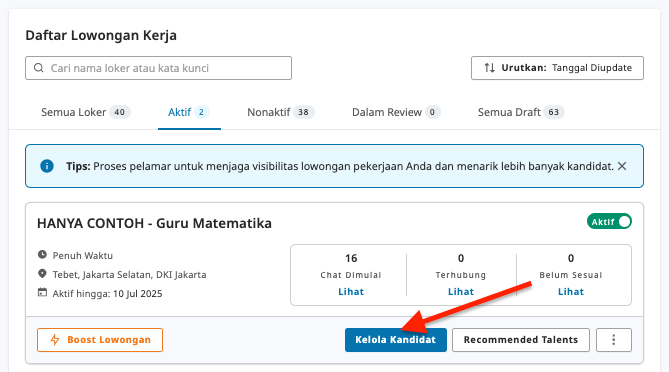Click the 16 Chat Dimulai count

coord(351,258)
